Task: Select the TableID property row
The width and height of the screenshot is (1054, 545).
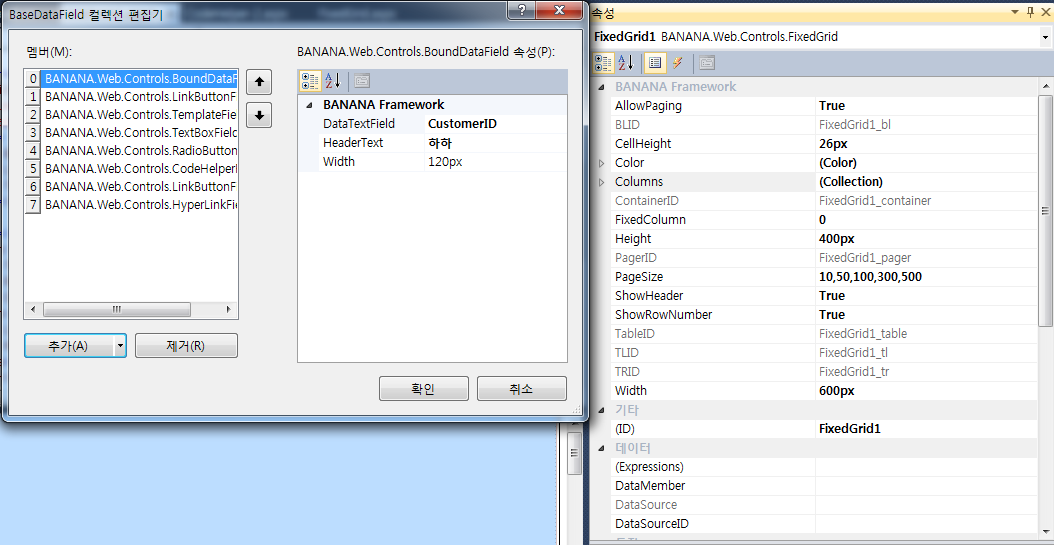Action: click(x=824, y=333)
